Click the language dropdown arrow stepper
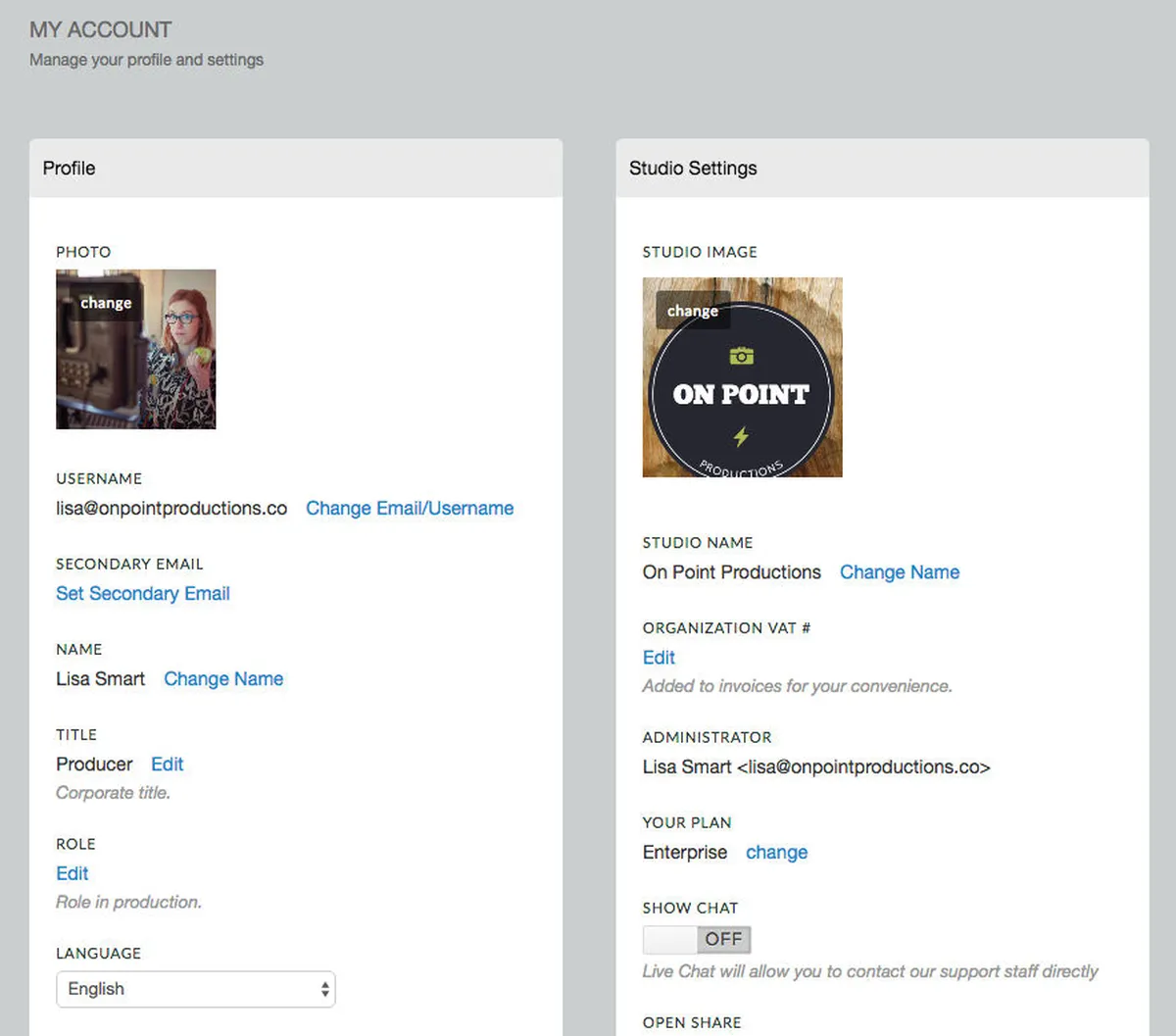Screen dimensions: 1176x1036 click(324, 989)
